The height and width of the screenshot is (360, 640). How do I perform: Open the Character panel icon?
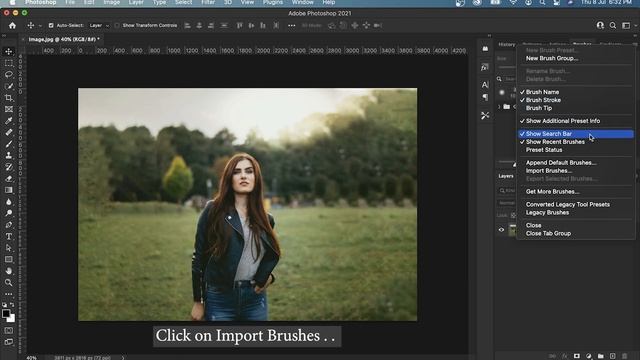coord(485,84)
